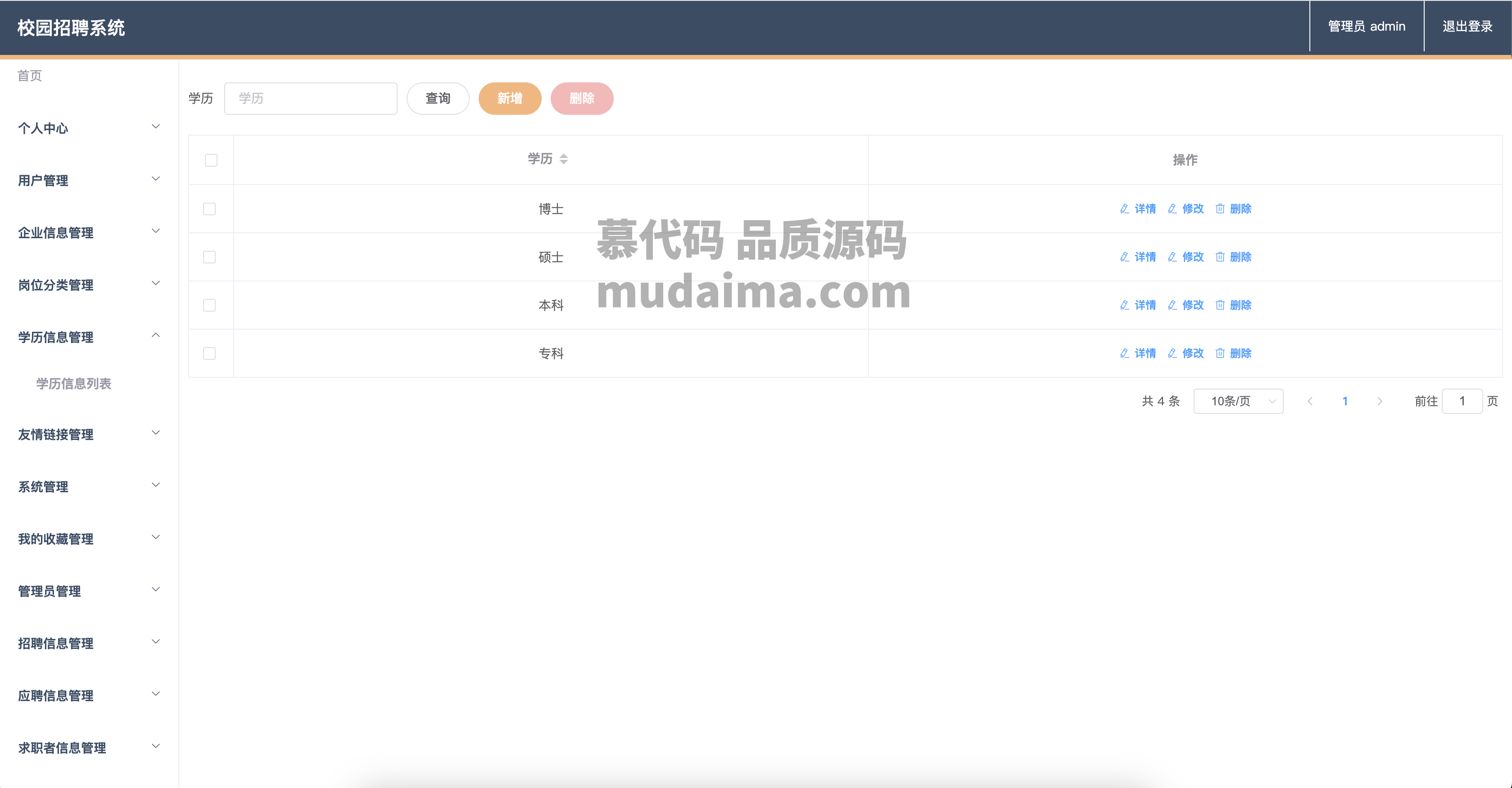Expand the 岗位分类管理 menu chevron
Image resolution: width=1512 pixels, height=788 pixels.
coord(156,284)
